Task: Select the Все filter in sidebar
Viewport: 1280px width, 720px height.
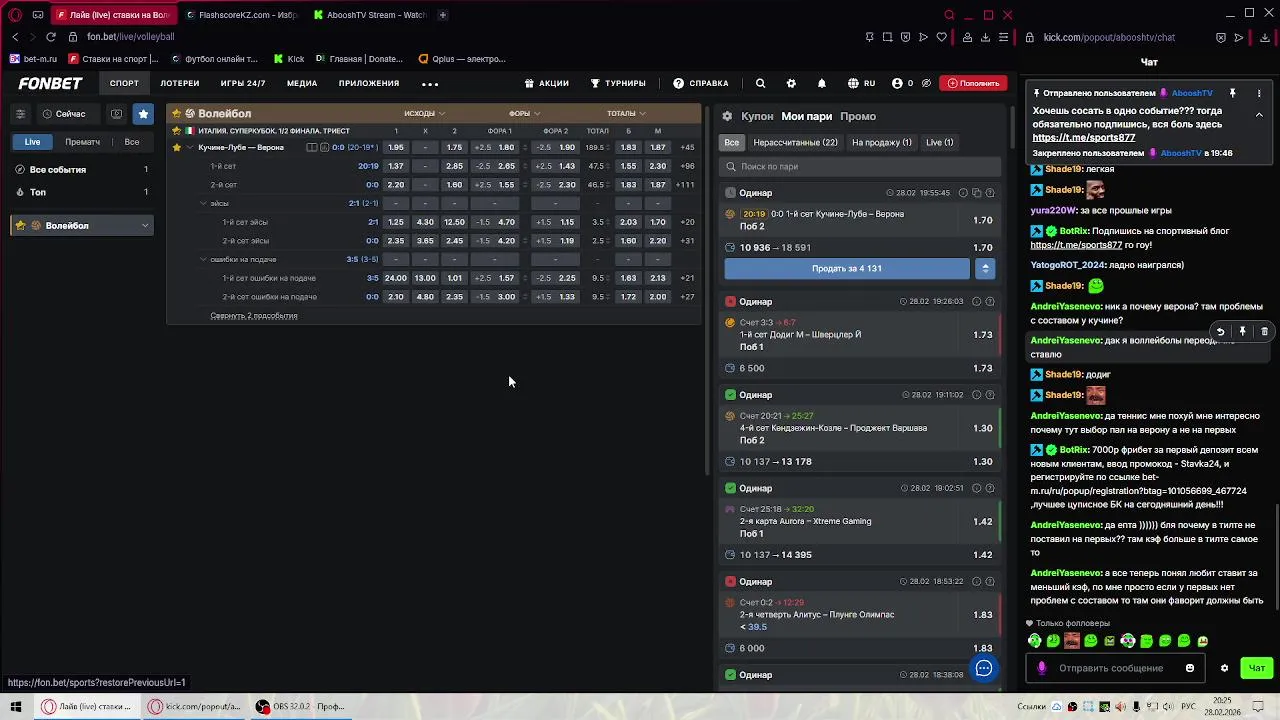Action: (x=132, y=142)
